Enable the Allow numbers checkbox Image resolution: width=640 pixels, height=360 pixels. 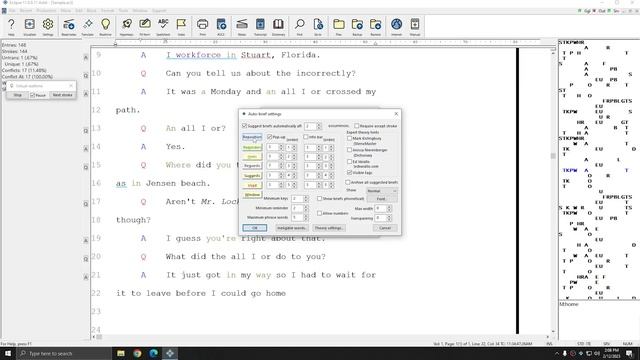click(x=320, y=213)
